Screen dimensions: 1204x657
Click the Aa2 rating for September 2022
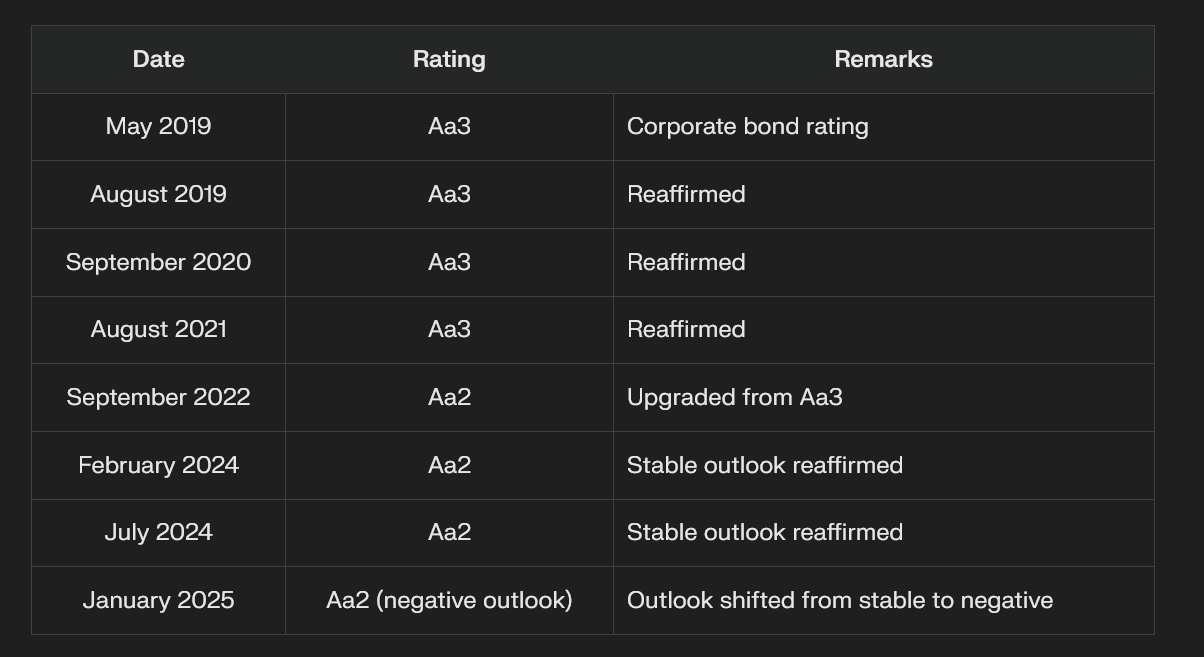click(449, 397)
